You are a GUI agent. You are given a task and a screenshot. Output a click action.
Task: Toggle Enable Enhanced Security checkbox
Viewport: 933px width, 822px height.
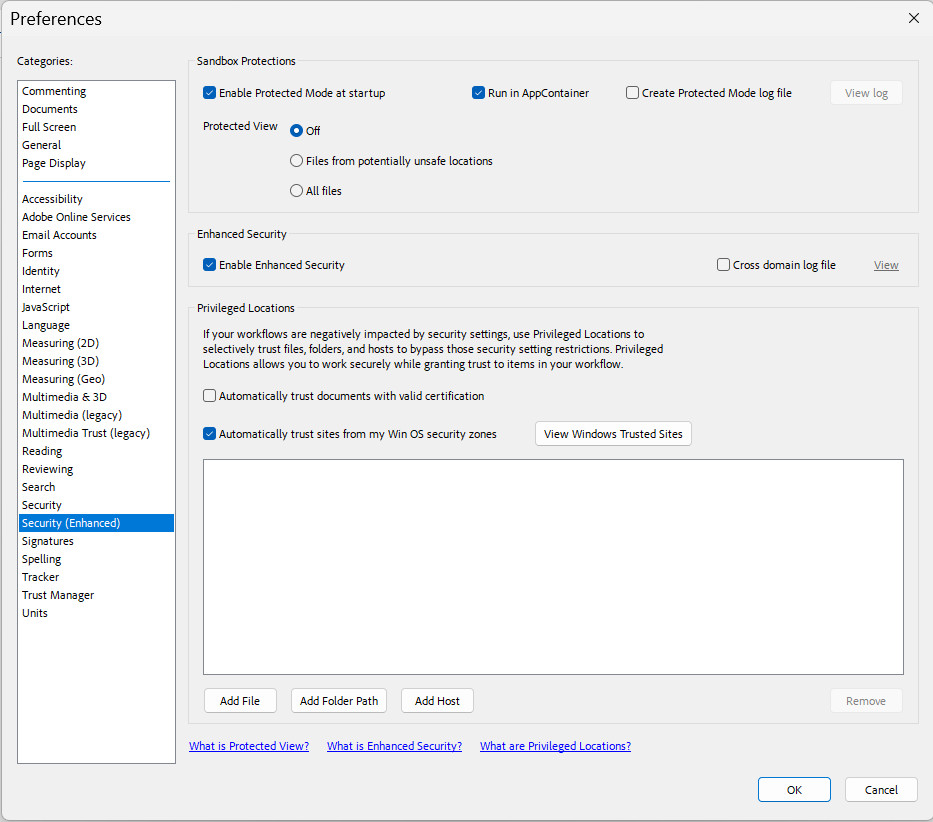click(x=210, y=265)
